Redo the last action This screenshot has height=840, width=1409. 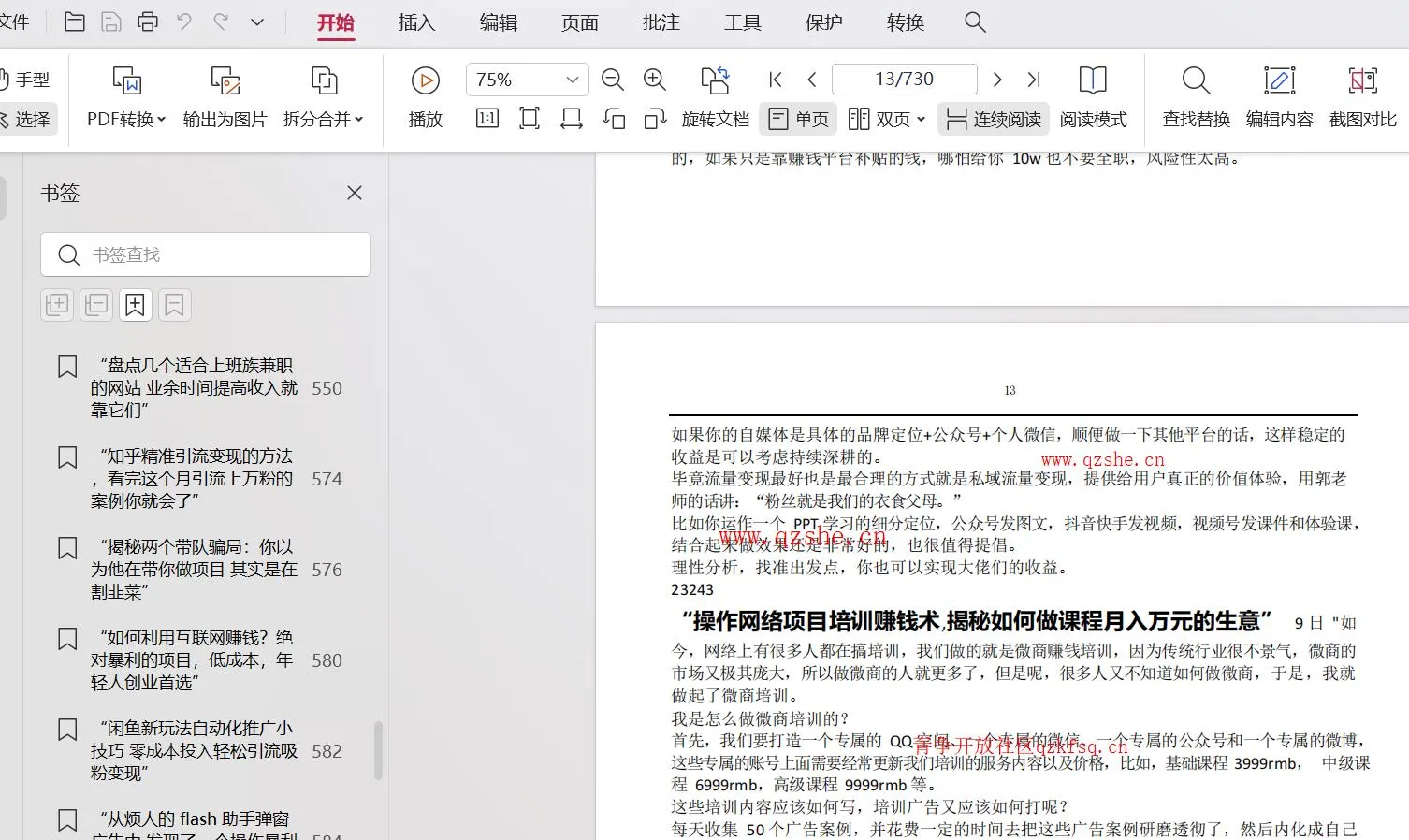pyautogui.click(x=221, y=22)
